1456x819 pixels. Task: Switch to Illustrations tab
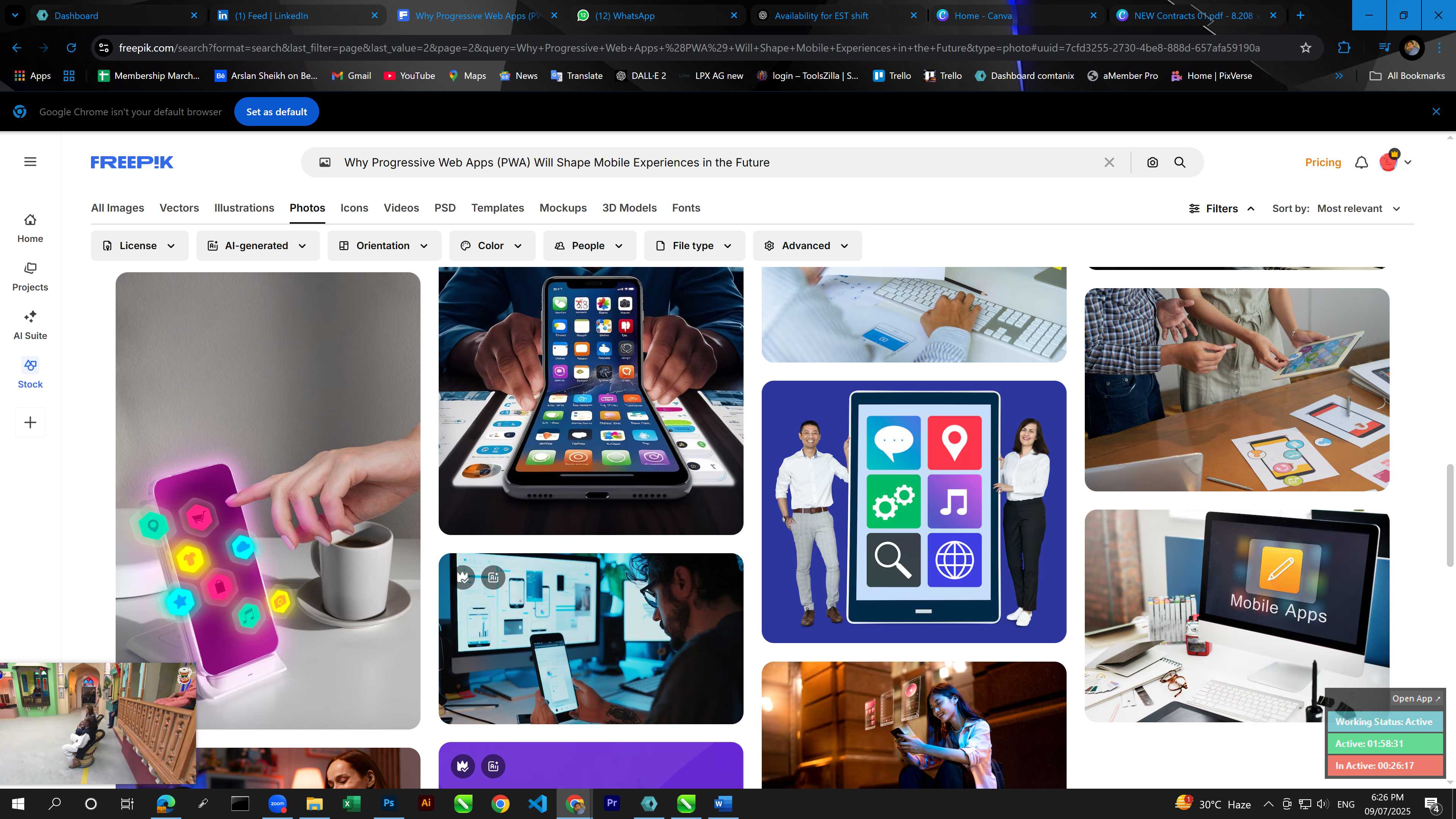click(x=244, y=208)
